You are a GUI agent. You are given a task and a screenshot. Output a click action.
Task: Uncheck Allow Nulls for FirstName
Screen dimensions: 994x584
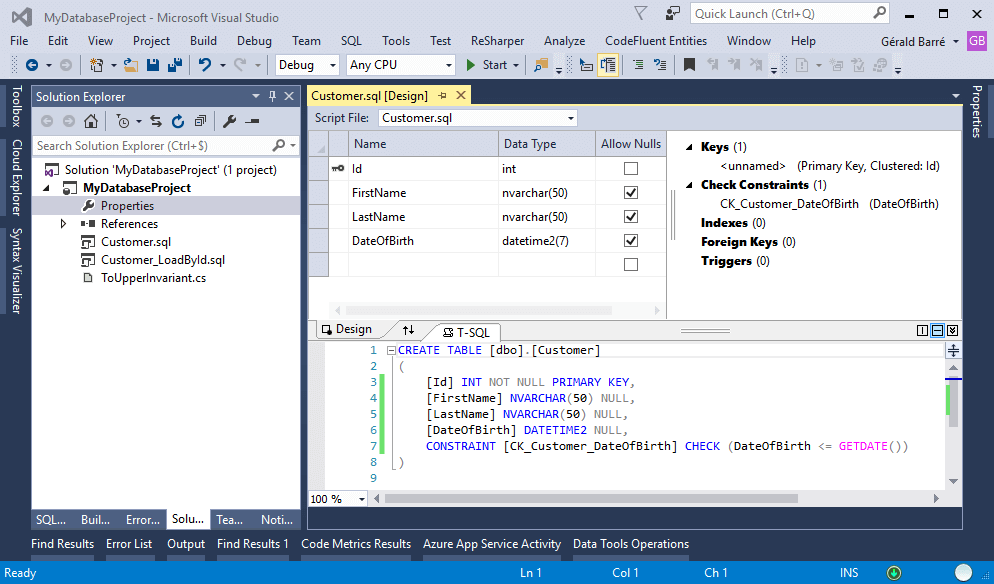tap(630, 193)
